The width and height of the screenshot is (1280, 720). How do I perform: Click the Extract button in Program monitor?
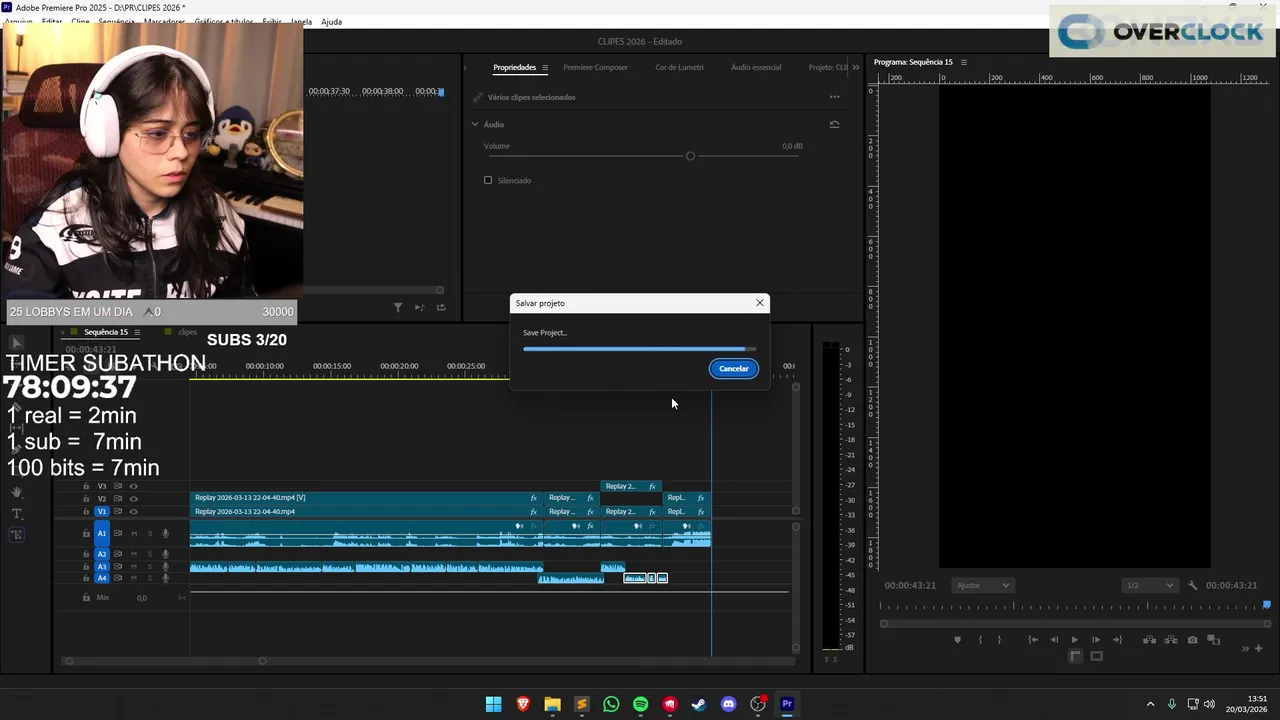click(x=1171, y=640)
